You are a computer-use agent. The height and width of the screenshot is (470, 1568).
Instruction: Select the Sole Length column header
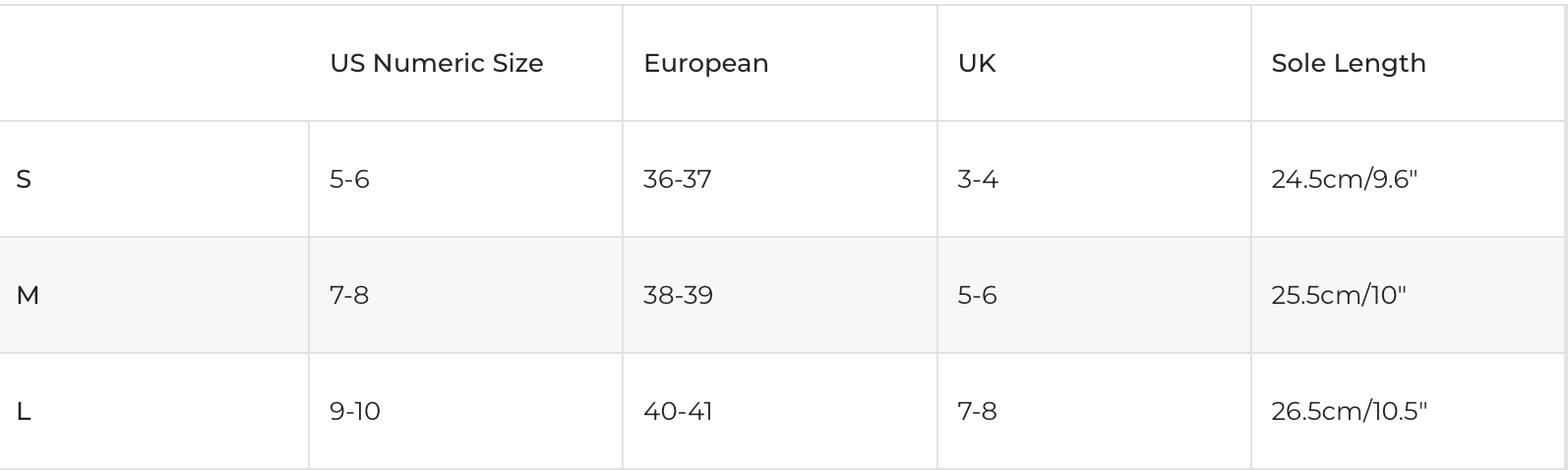click(1348, 64)
